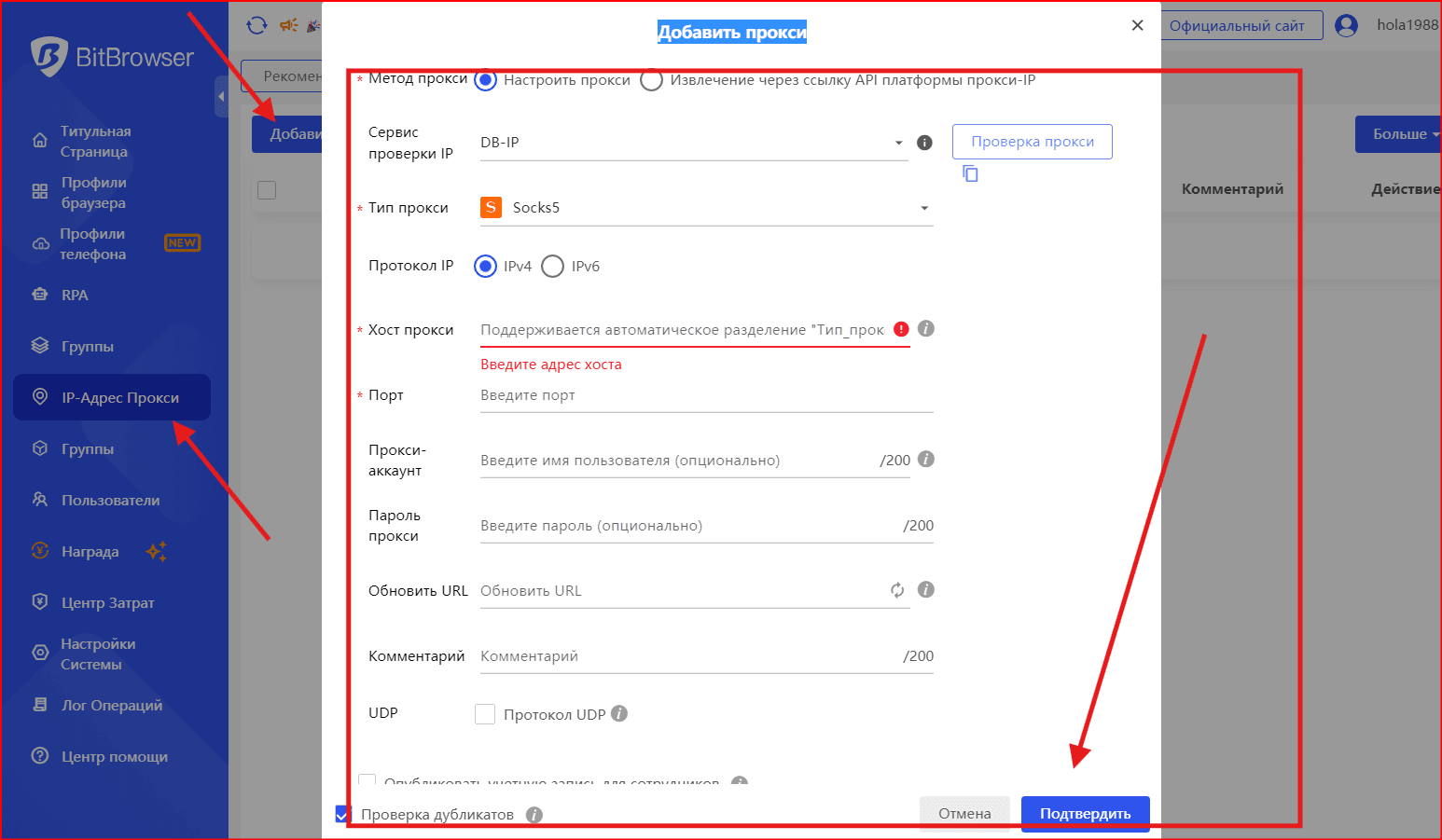This screenshot has height=840, width=1442.
Task: Click the info icon next to DB-IP dropdown
Action: (x=924, y=143)
